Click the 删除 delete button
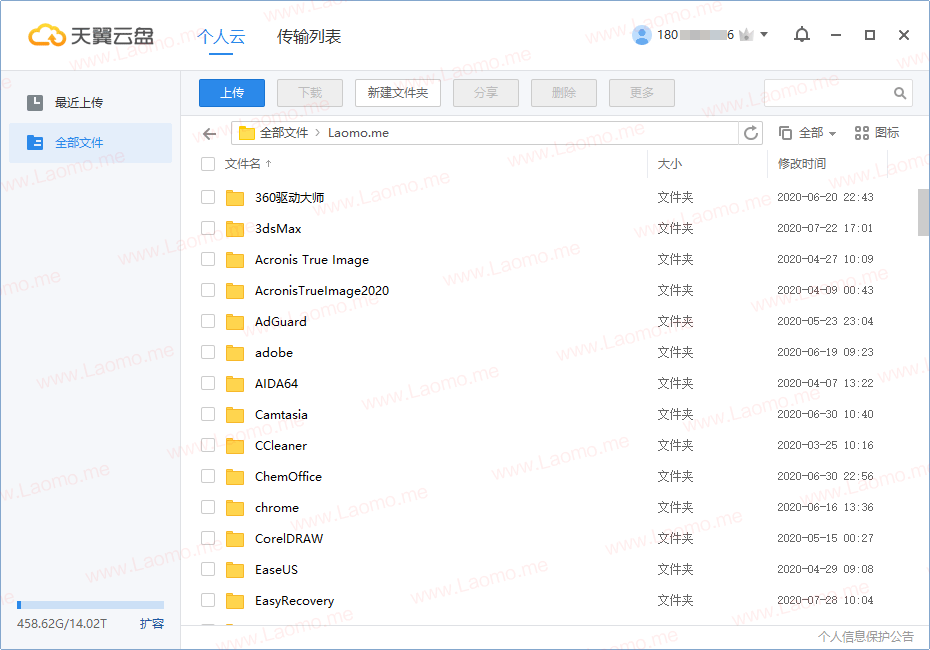This screenshot has width=930, height=650. pyautogui.click(x=564, y=93)
